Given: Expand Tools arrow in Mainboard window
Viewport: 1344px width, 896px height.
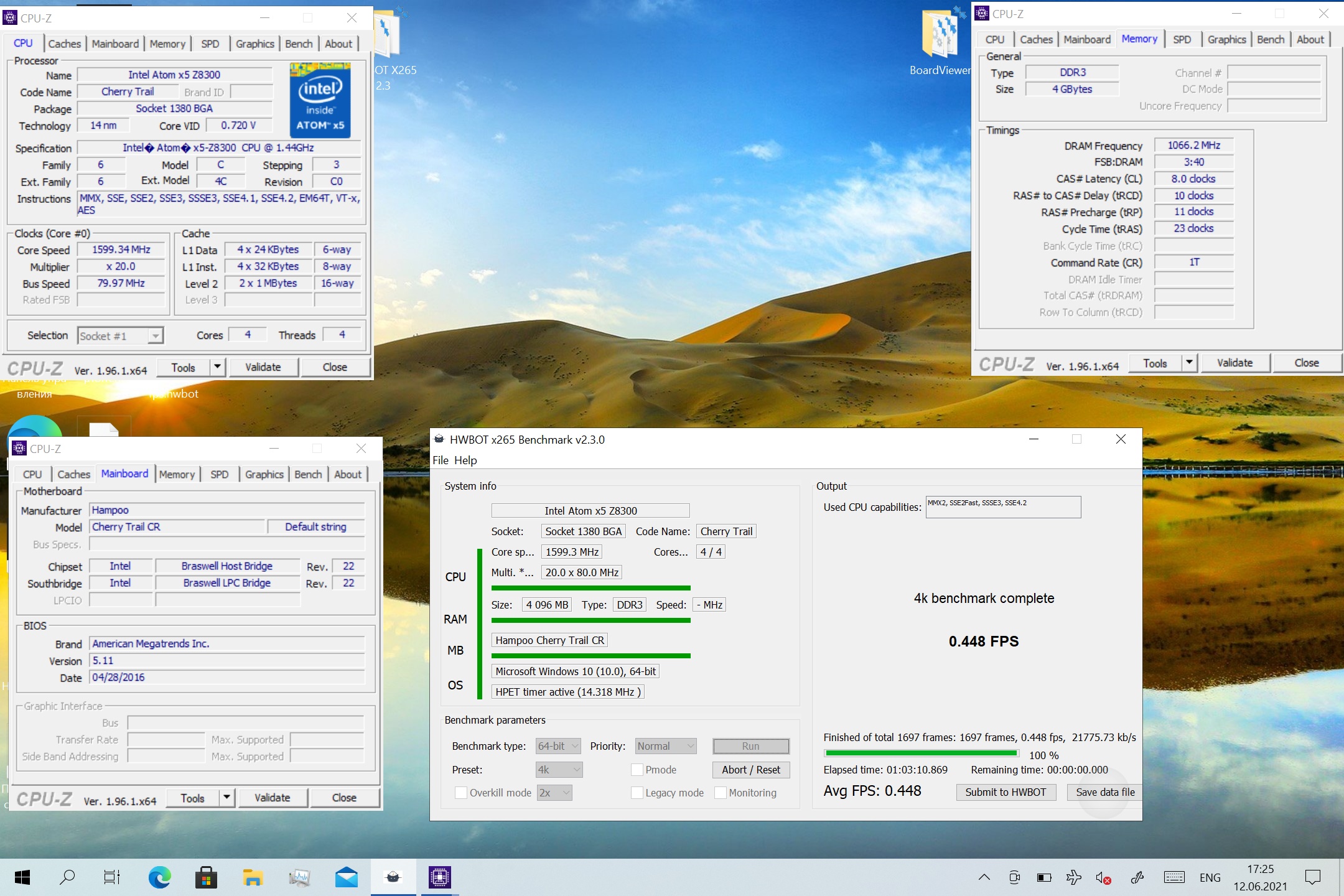Looking at the screenshot, I should pos(226,798).
